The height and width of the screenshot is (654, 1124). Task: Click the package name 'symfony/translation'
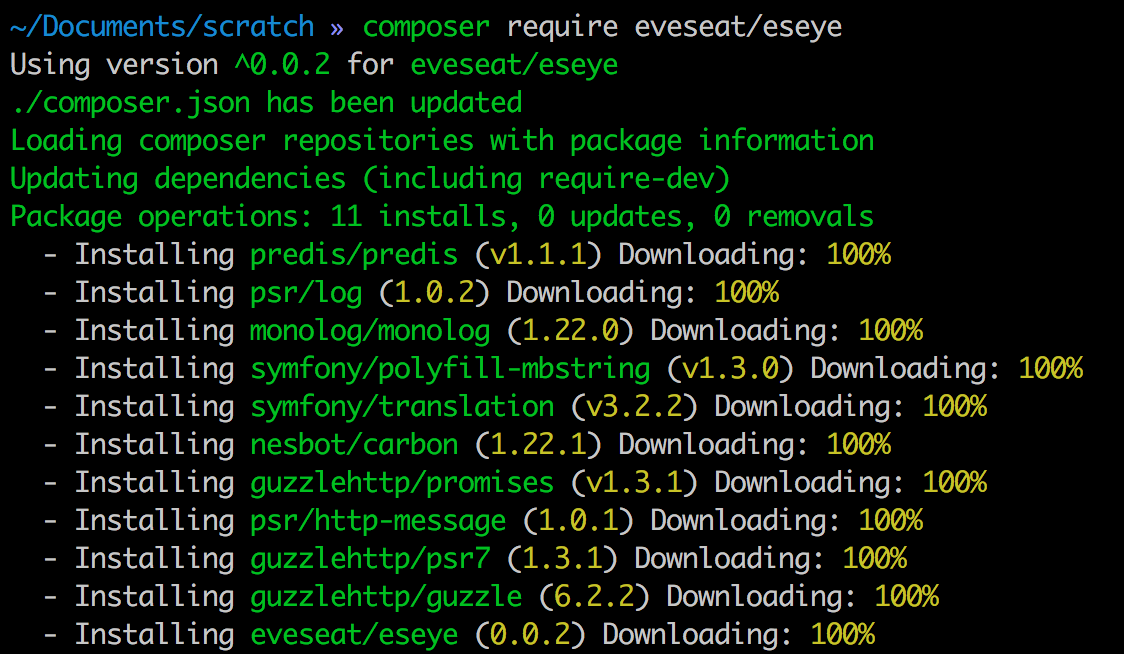coord(402,407)
